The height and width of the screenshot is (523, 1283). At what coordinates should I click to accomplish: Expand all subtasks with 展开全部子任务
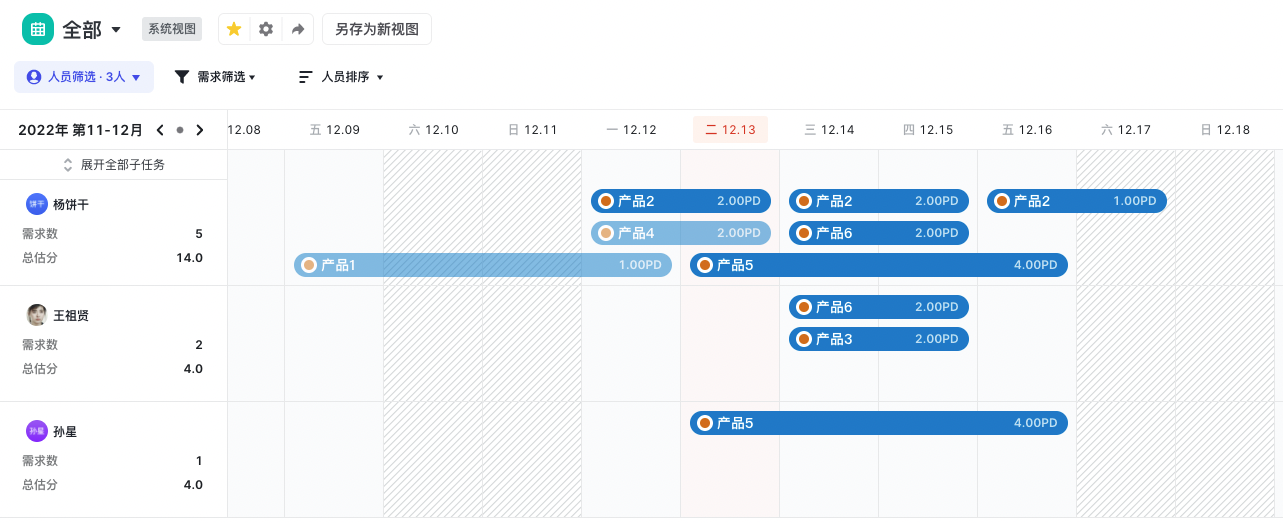pyautogui.click(x=113, y=165)
